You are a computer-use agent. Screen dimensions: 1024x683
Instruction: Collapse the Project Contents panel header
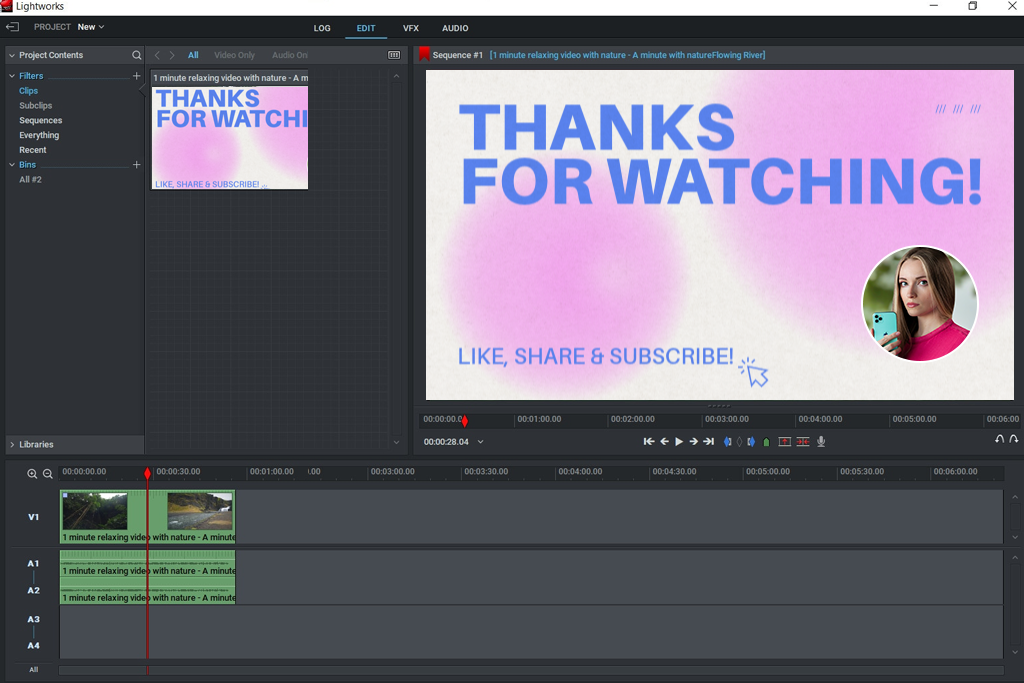(12, 56)
